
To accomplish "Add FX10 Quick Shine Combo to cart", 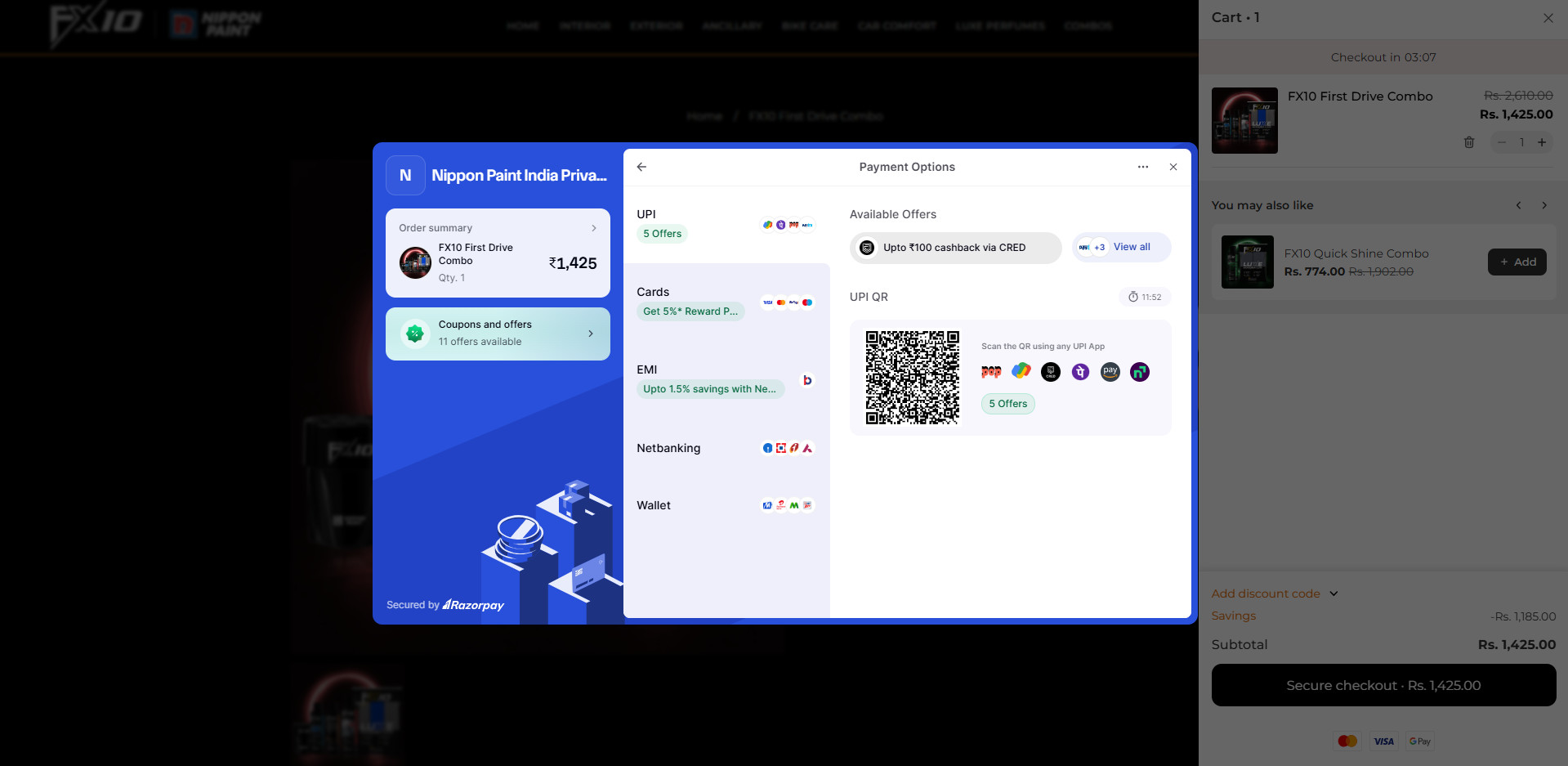I will [x=1517, y=262].
